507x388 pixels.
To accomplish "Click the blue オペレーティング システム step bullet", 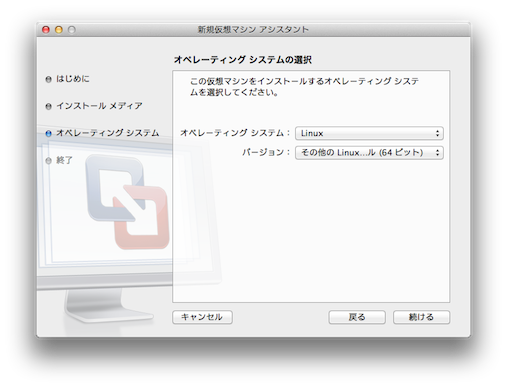I will [49, 133].
